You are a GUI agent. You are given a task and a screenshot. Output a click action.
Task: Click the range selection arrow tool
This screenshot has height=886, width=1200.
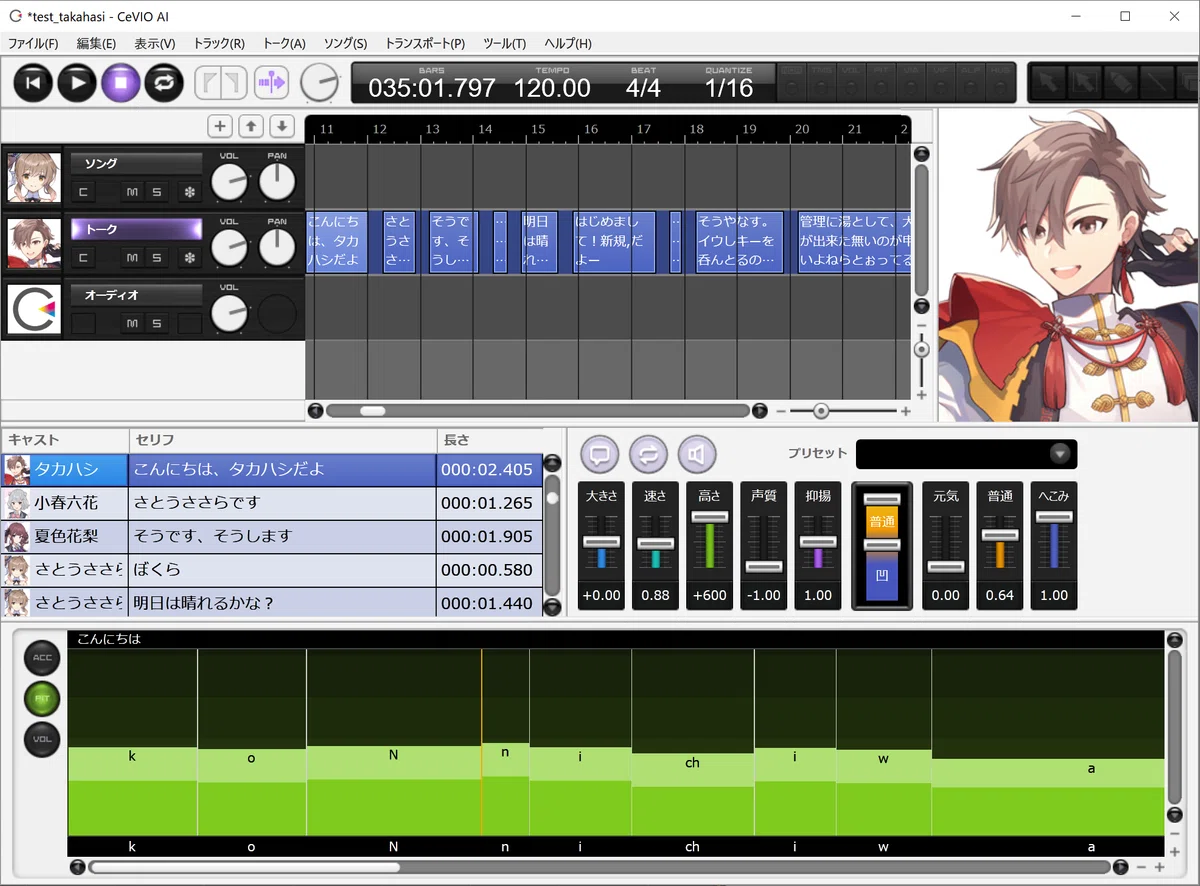click(1084, 82)
